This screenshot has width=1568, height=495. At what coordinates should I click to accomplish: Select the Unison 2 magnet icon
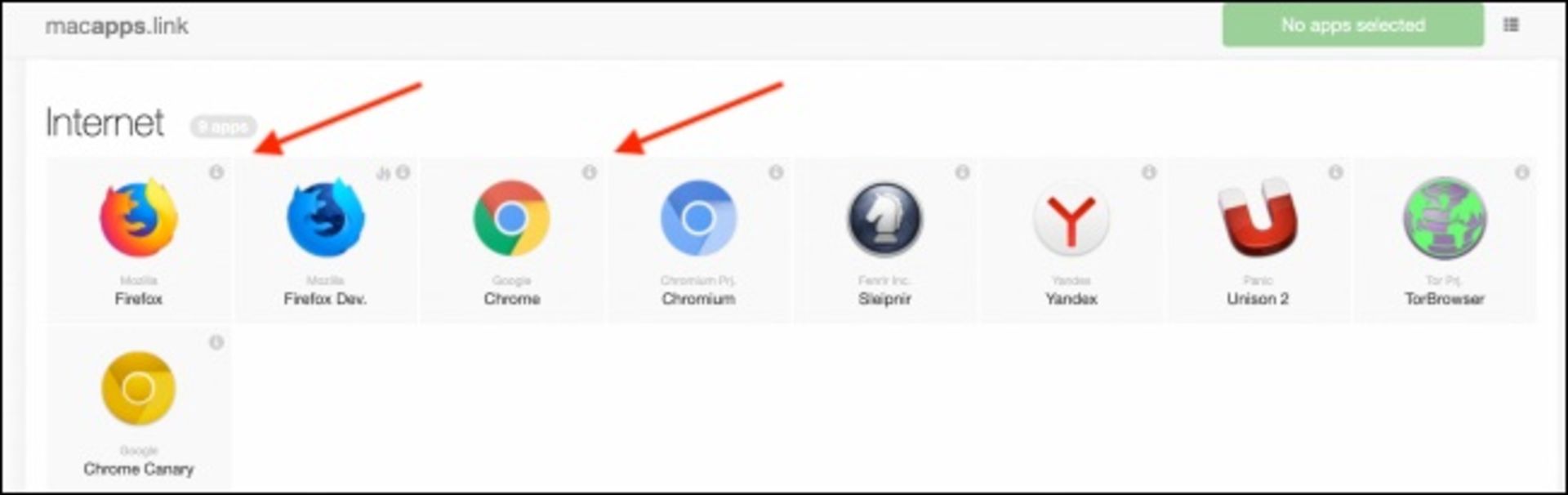tap(1258, 218)
